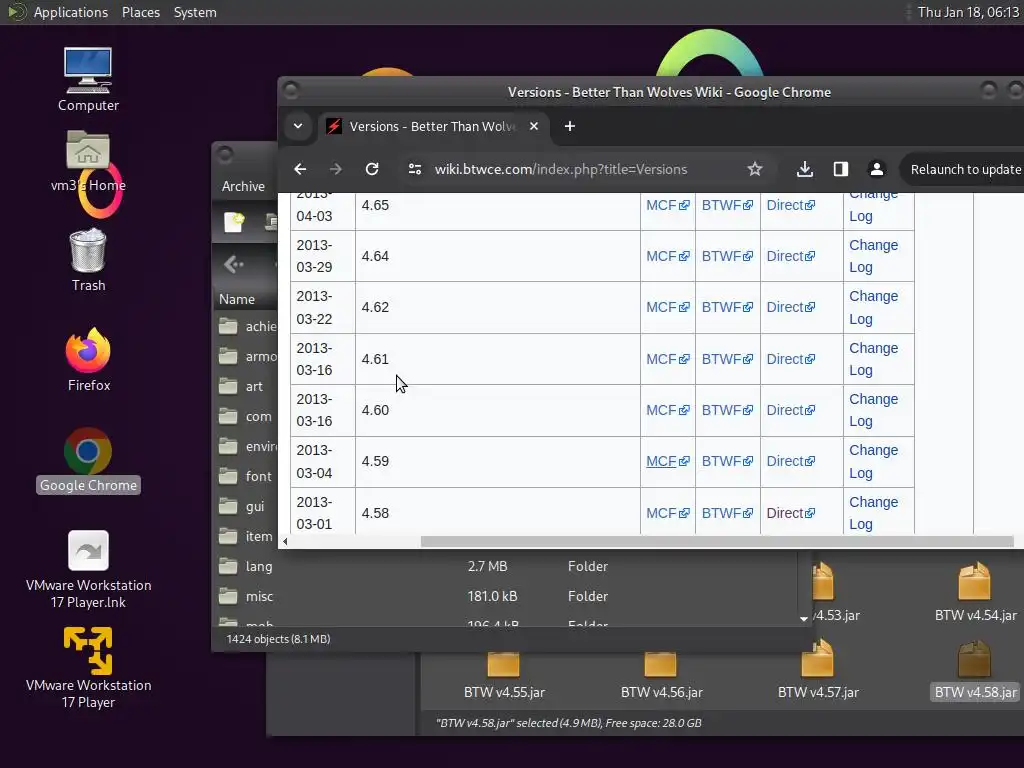Reload the Versions wiki page

click(x=372, y=169)
